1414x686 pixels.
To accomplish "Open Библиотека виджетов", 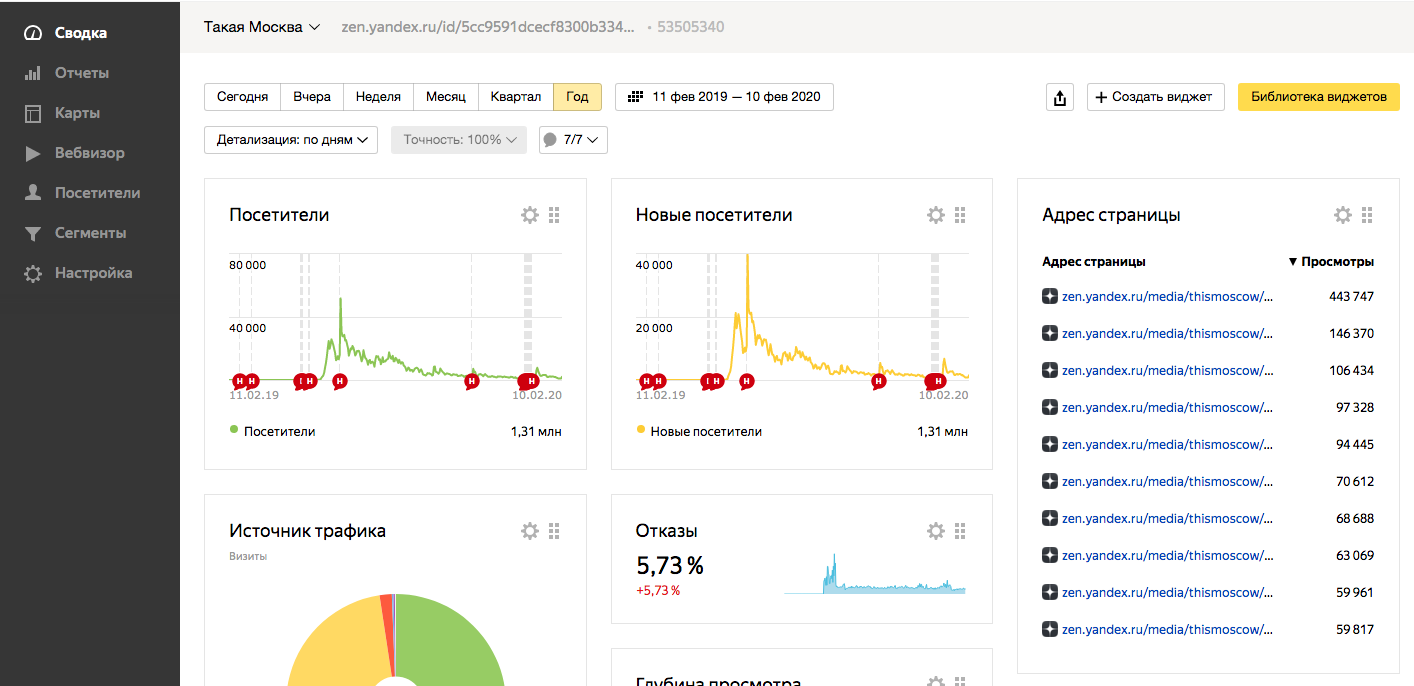I will [1318, 97].
